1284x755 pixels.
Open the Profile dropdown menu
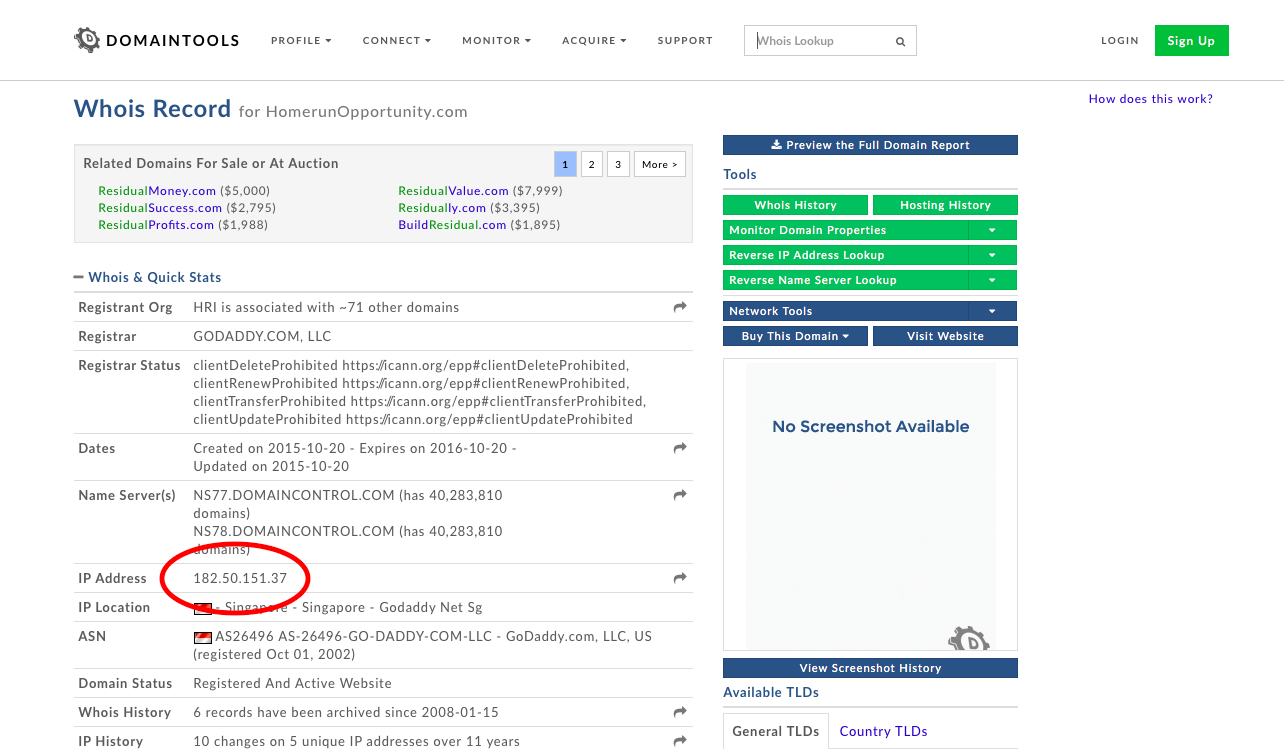pyautogui.click(x=301, y=41)
